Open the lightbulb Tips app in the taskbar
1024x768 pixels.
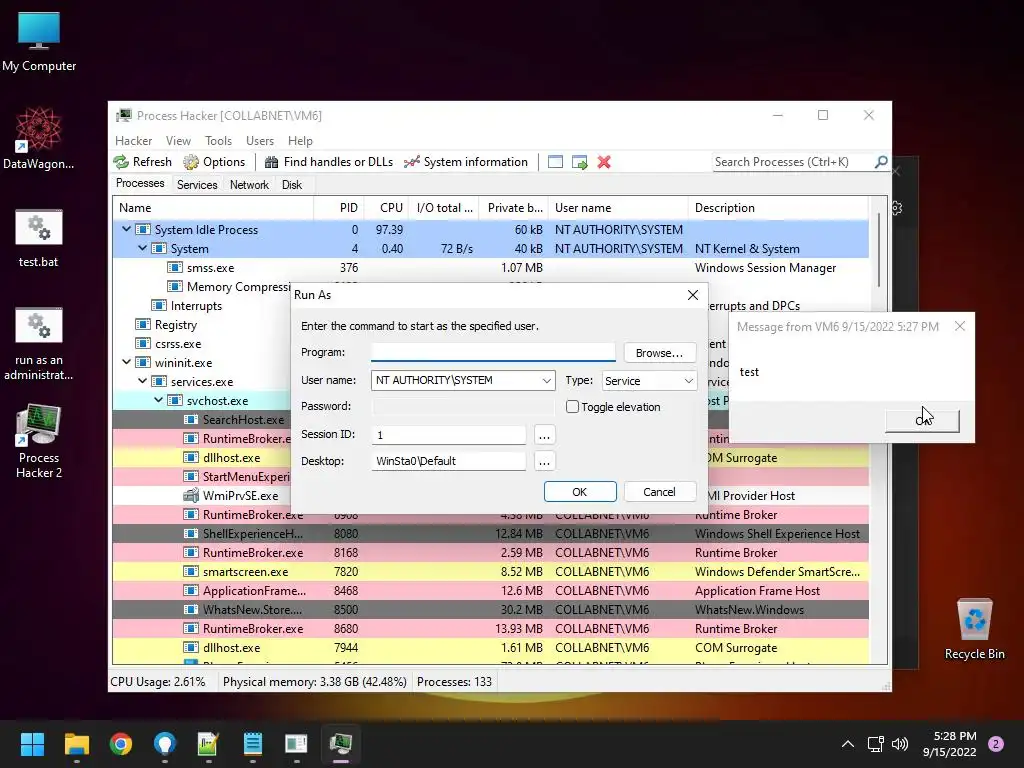(165, 744)
